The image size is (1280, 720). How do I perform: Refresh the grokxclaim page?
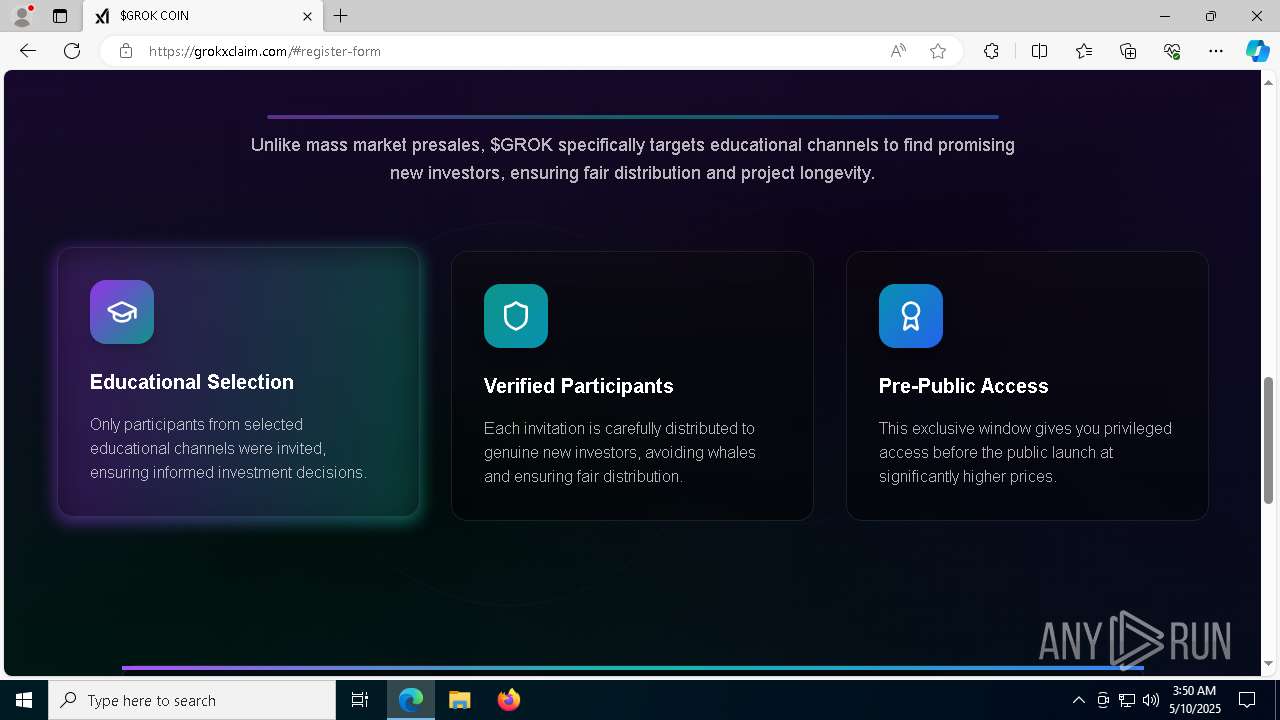coord(72,51)
